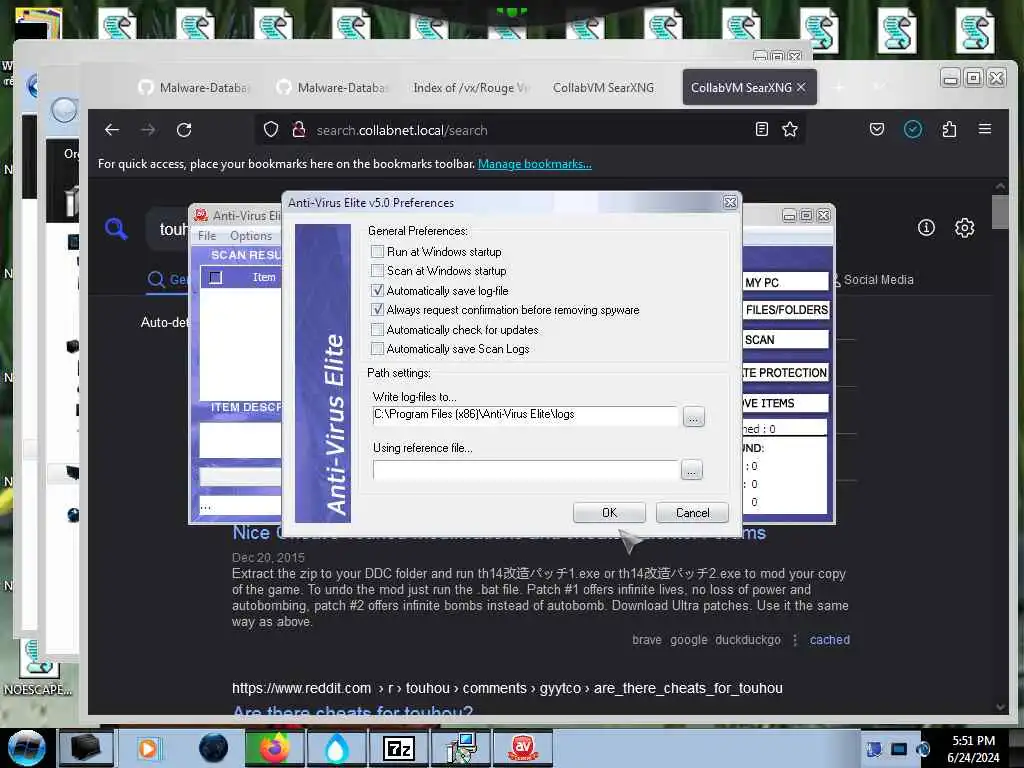The image size is (1024, 768).
Task: Browse for the log-files folder
Action: click(694, 417)
